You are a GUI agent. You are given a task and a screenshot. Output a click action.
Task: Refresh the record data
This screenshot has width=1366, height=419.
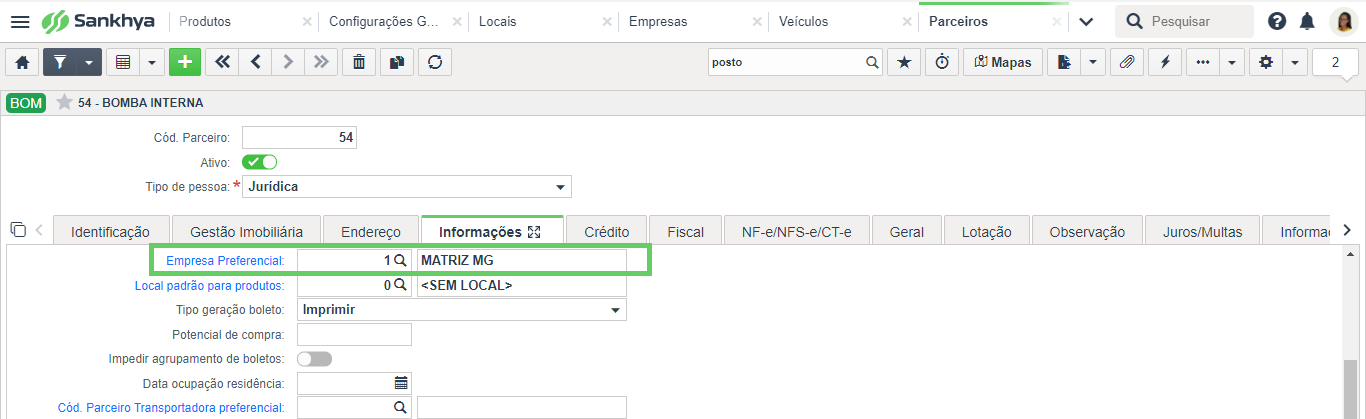pyautogui.click(x=435, y=62)
